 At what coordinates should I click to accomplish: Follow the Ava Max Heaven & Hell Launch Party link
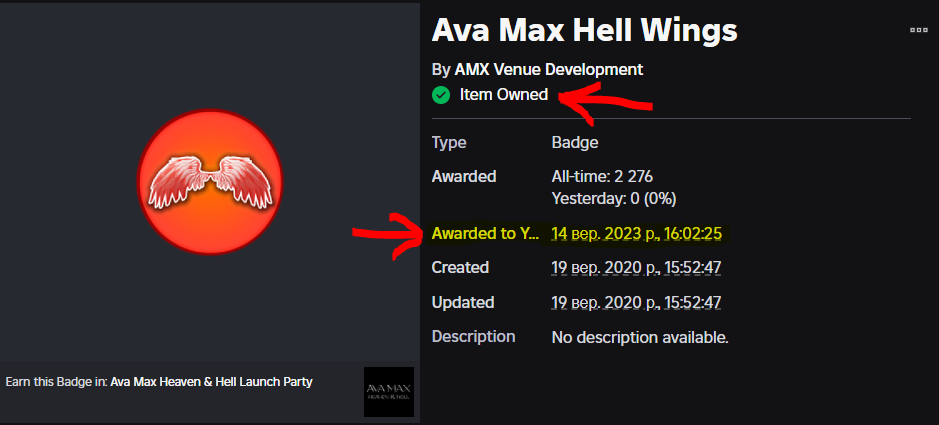tap(211, 382)
